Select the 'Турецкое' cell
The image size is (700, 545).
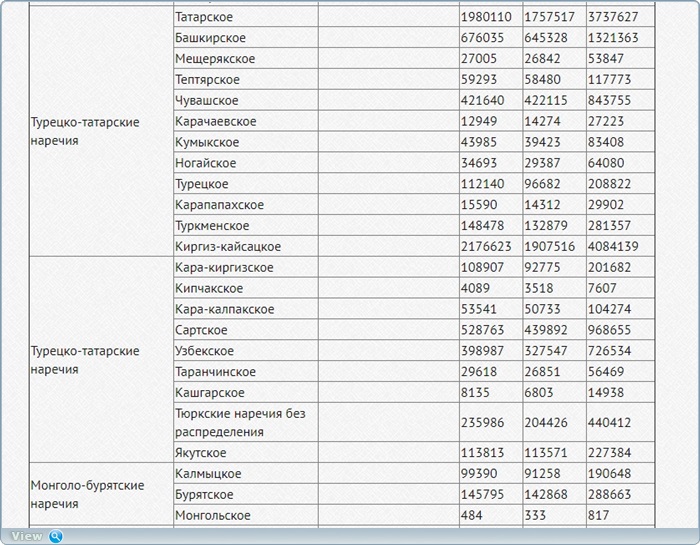pos(246,184)
